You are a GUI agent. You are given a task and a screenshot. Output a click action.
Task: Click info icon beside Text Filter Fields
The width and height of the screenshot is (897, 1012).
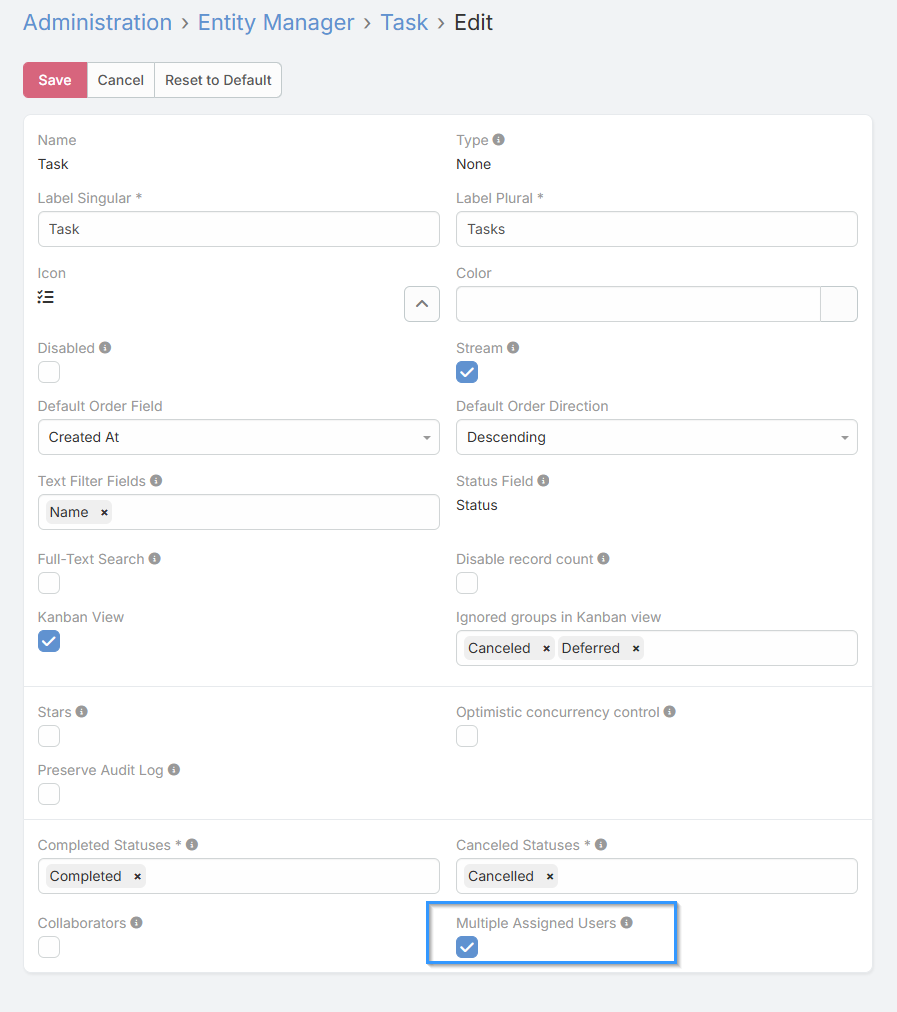tap(156, 481)
